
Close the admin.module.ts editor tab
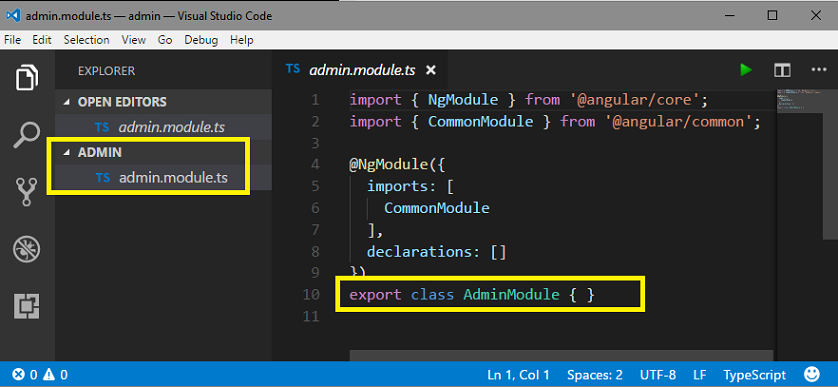[x=431, y=71]
